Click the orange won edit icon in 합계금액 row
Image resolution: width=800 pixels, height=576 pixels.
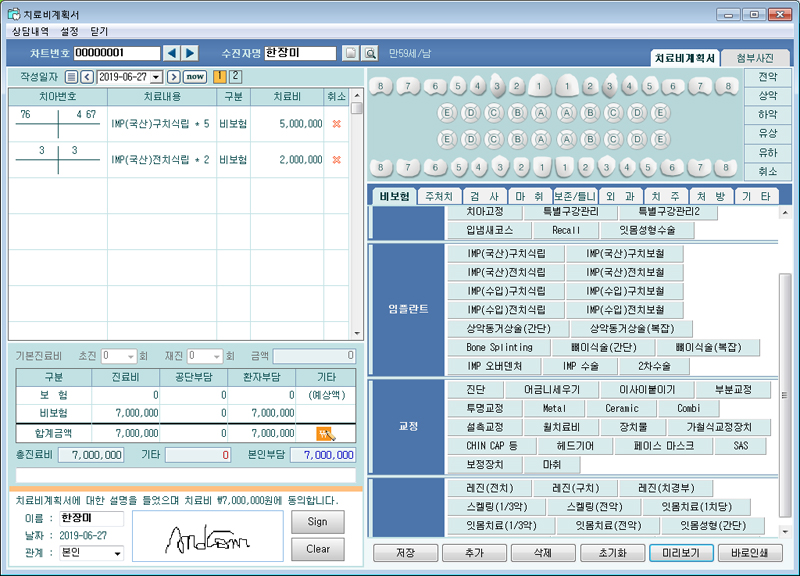(324, 433)
